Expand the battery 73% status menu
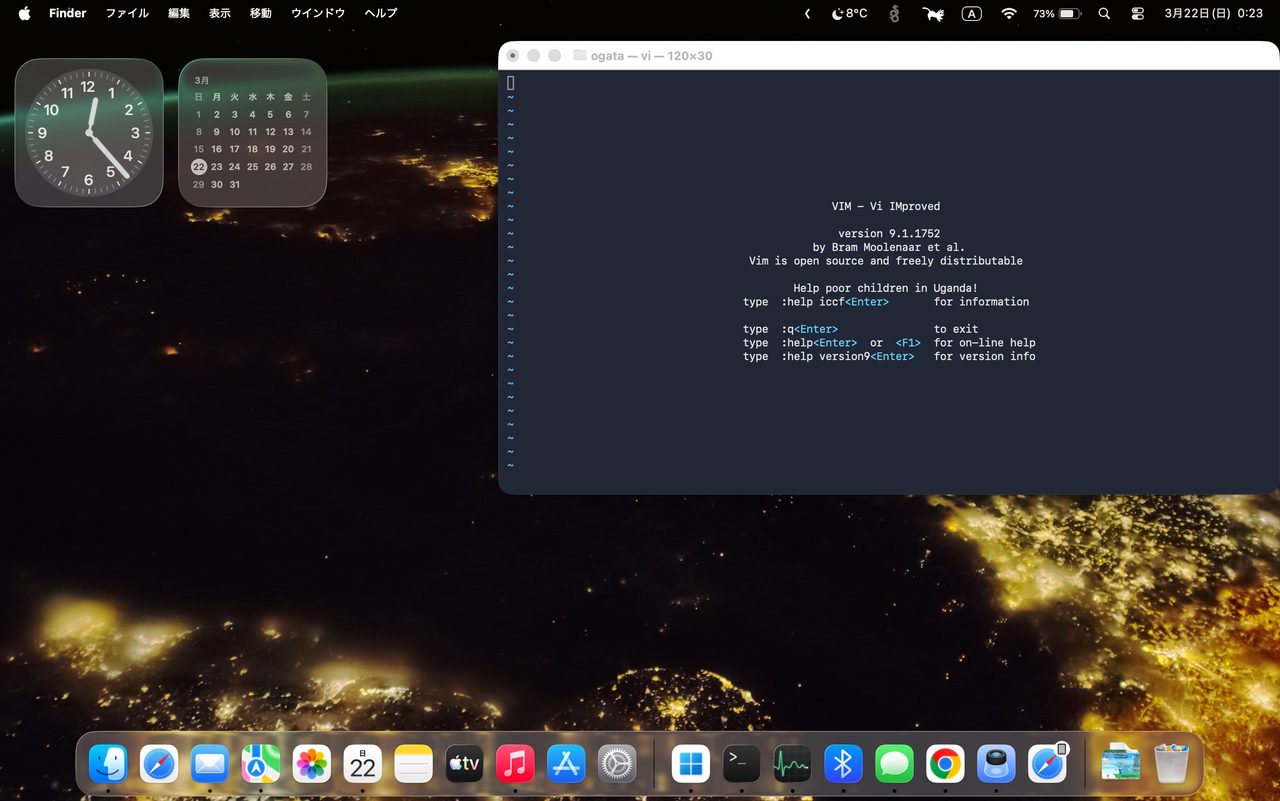Image resolution: width=1280 pixels, height=801 pixels. (1057, 14)
